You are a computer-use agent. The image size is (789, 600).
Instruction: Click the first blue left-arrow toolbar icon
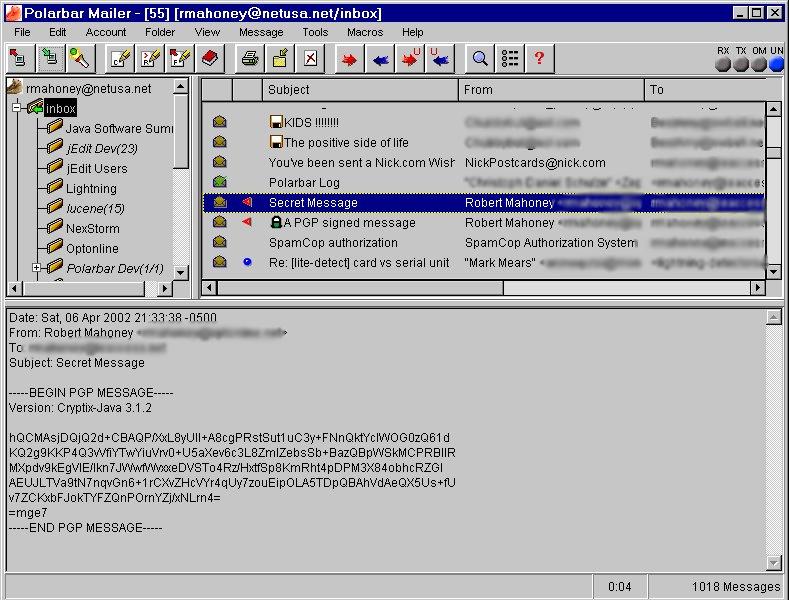380,59
